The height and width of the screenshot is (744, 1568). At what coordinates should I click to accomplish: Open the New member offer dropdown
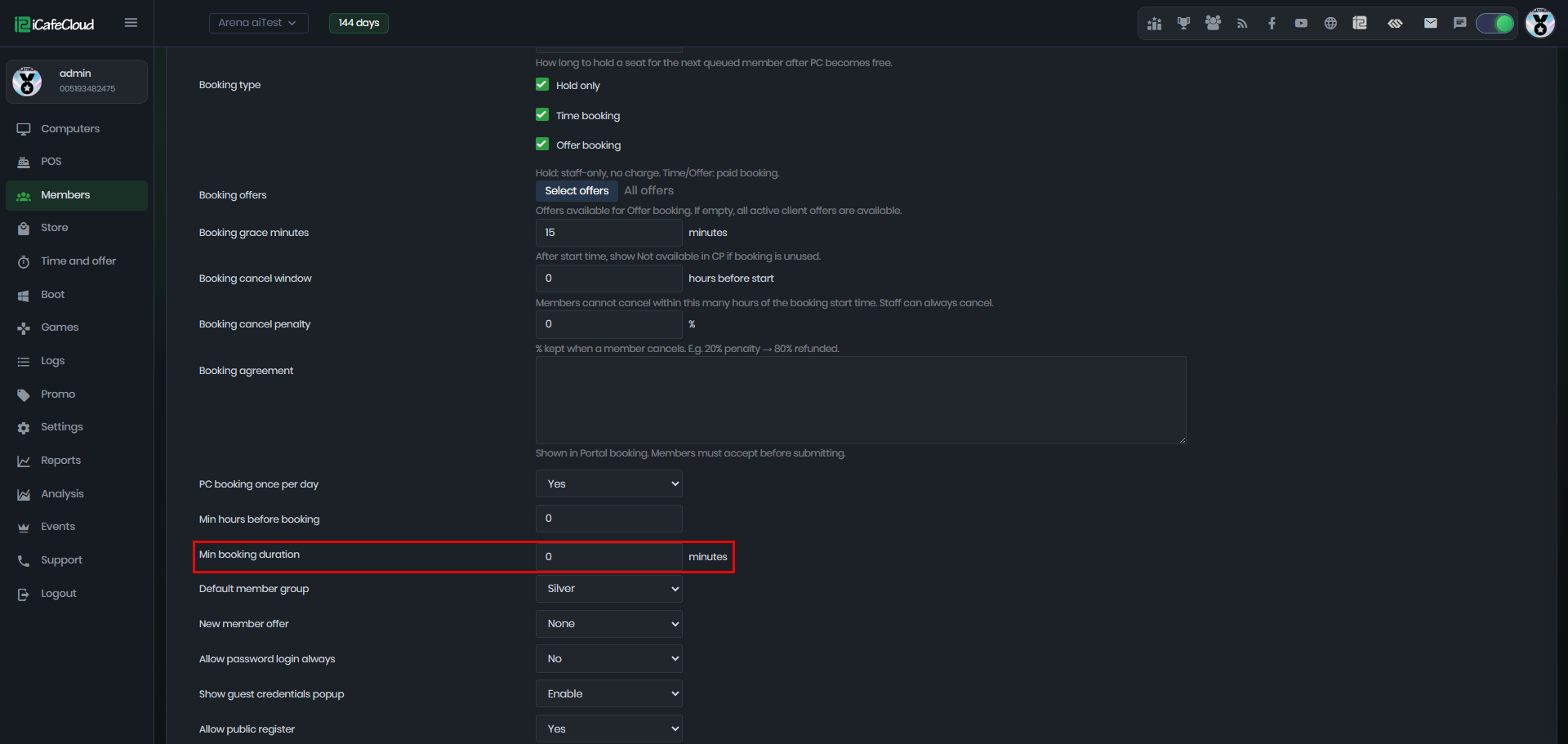[x=609, y=624]
